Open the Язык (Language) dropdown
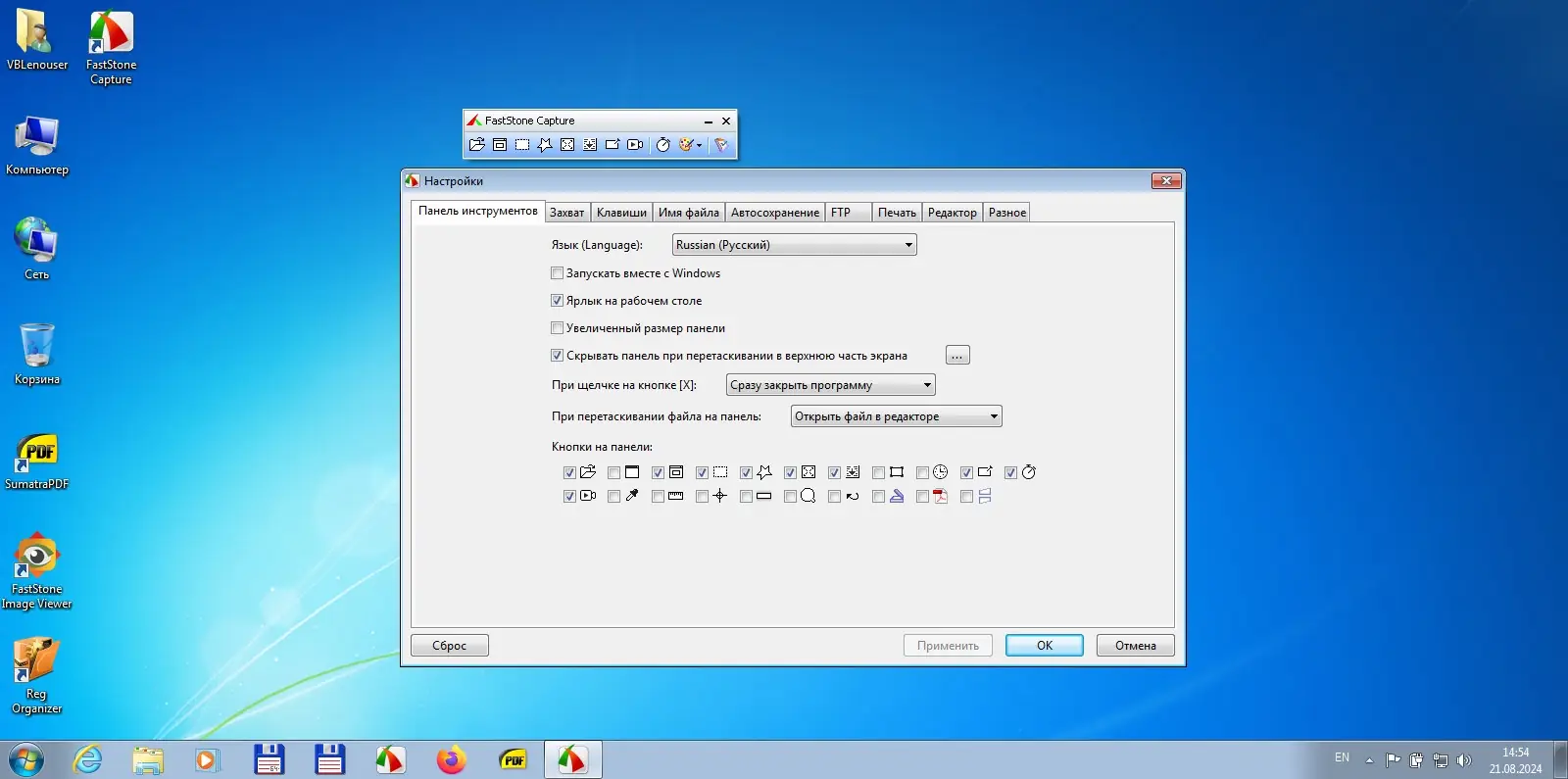Image resolution: width=1568 pixels, height=779 pixels. click(x=795, y=245)
